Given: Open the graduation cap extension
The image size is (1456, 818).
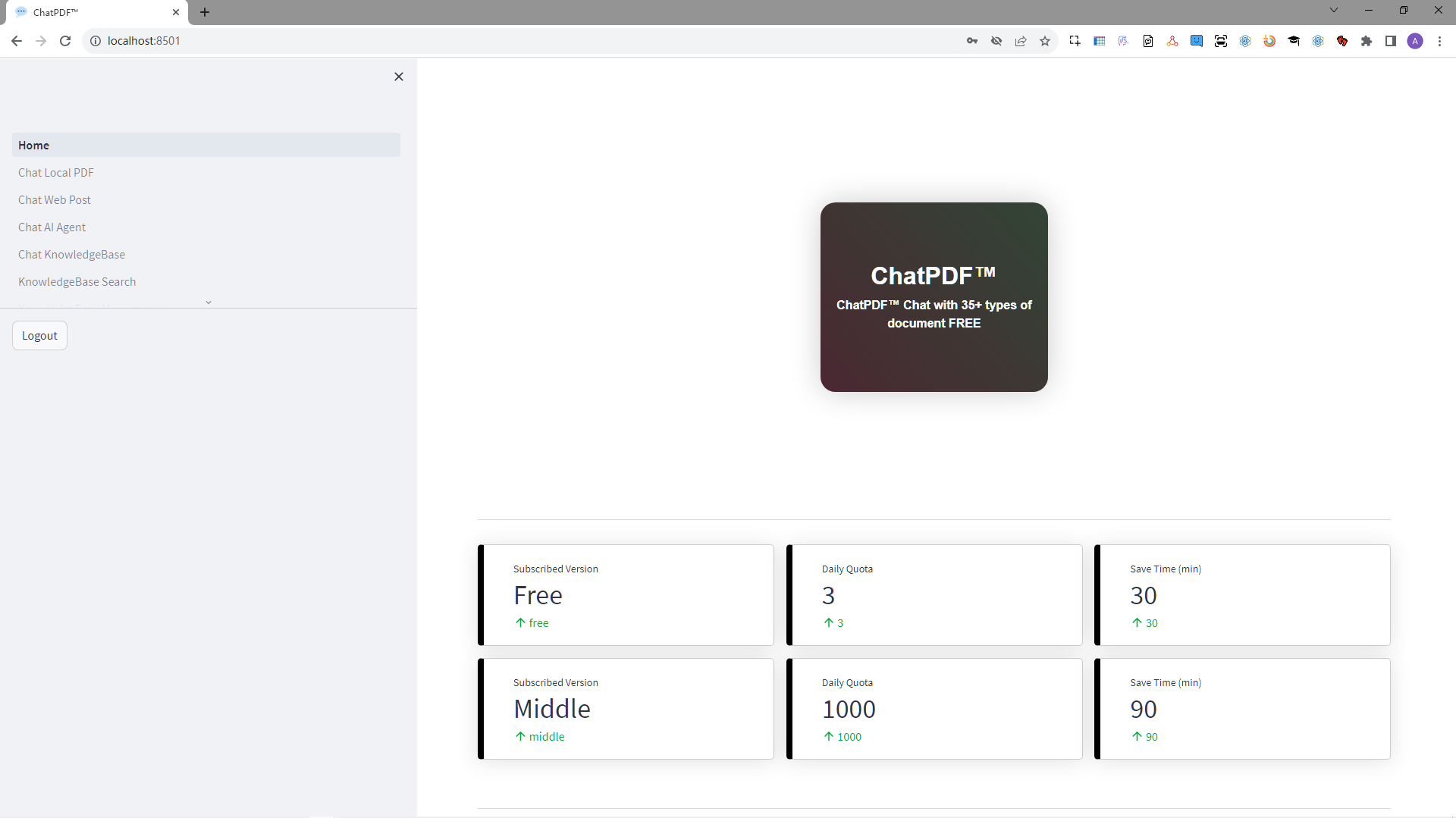Looking at the screenshot, I should click(1294, 41).
